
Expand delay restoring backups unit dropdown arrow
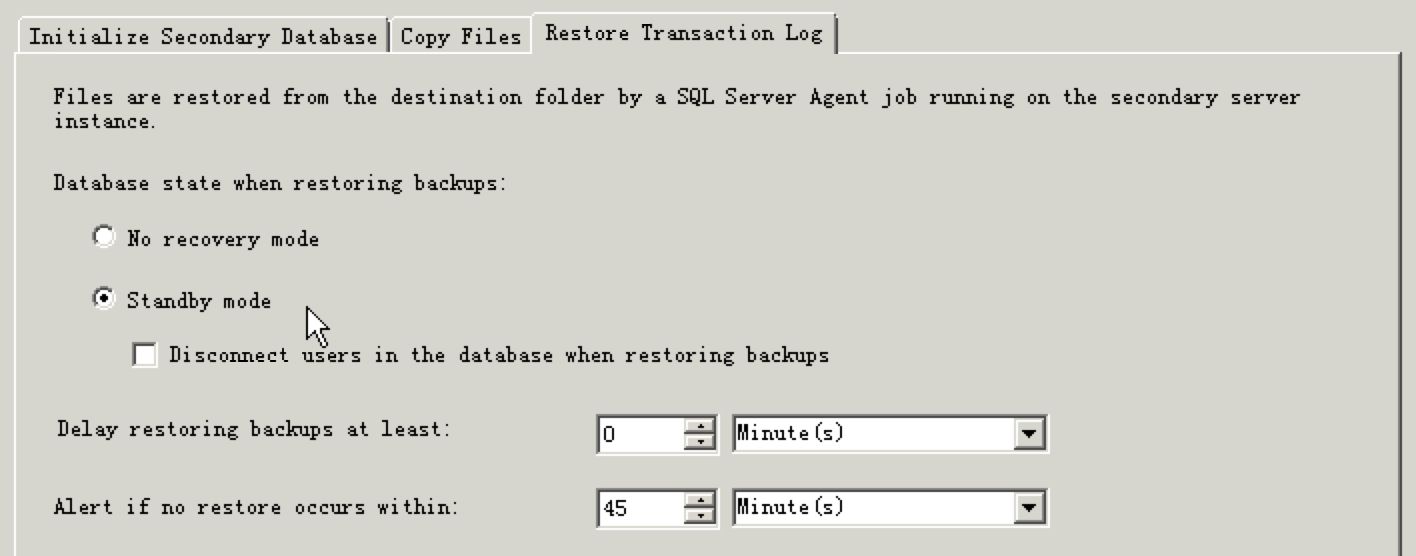point(1029,434)
